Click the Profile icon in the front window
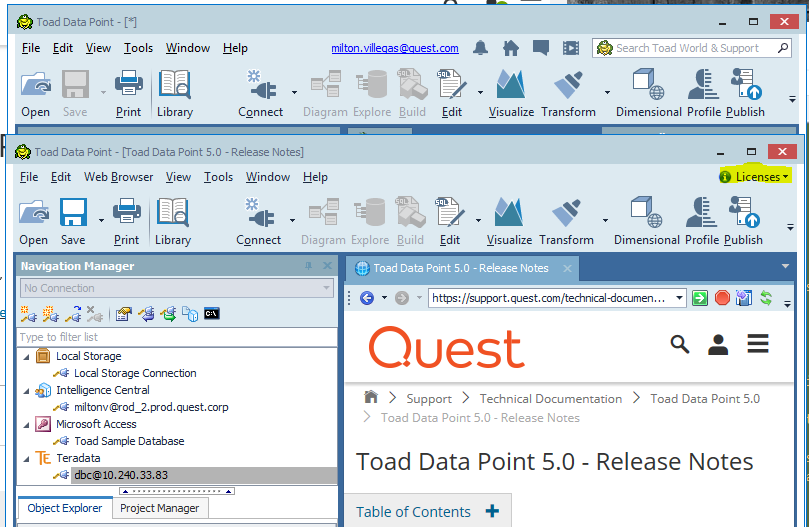The height and width of the screenshot is (527, 809). pyautogui.click(x=701, y=212)
